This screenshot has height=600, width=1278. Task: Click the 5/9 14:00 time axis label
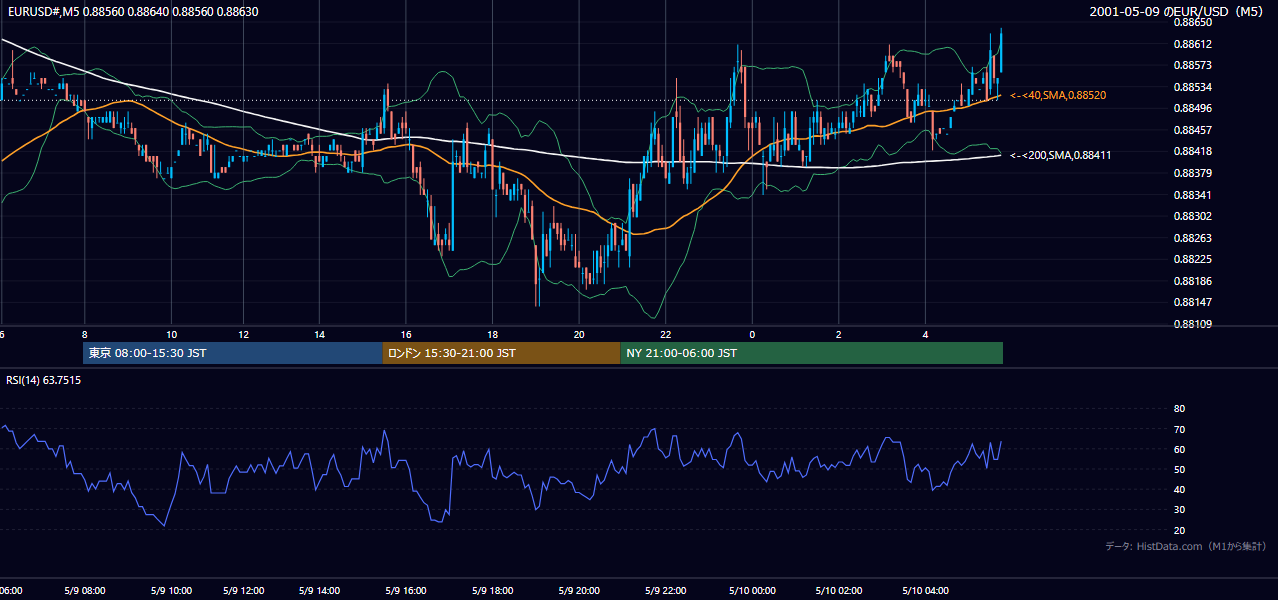click(322, 591)
